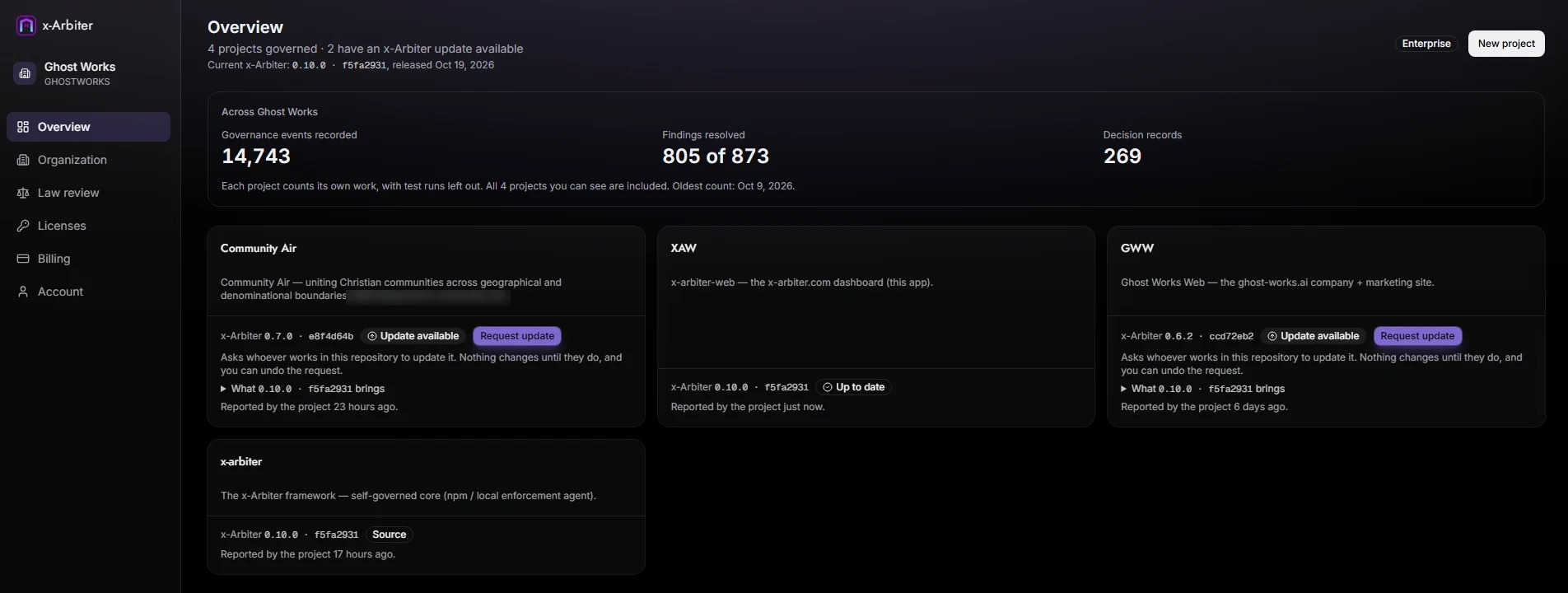
Task: Open the x-arbiter project title
Action: [241, 462]
